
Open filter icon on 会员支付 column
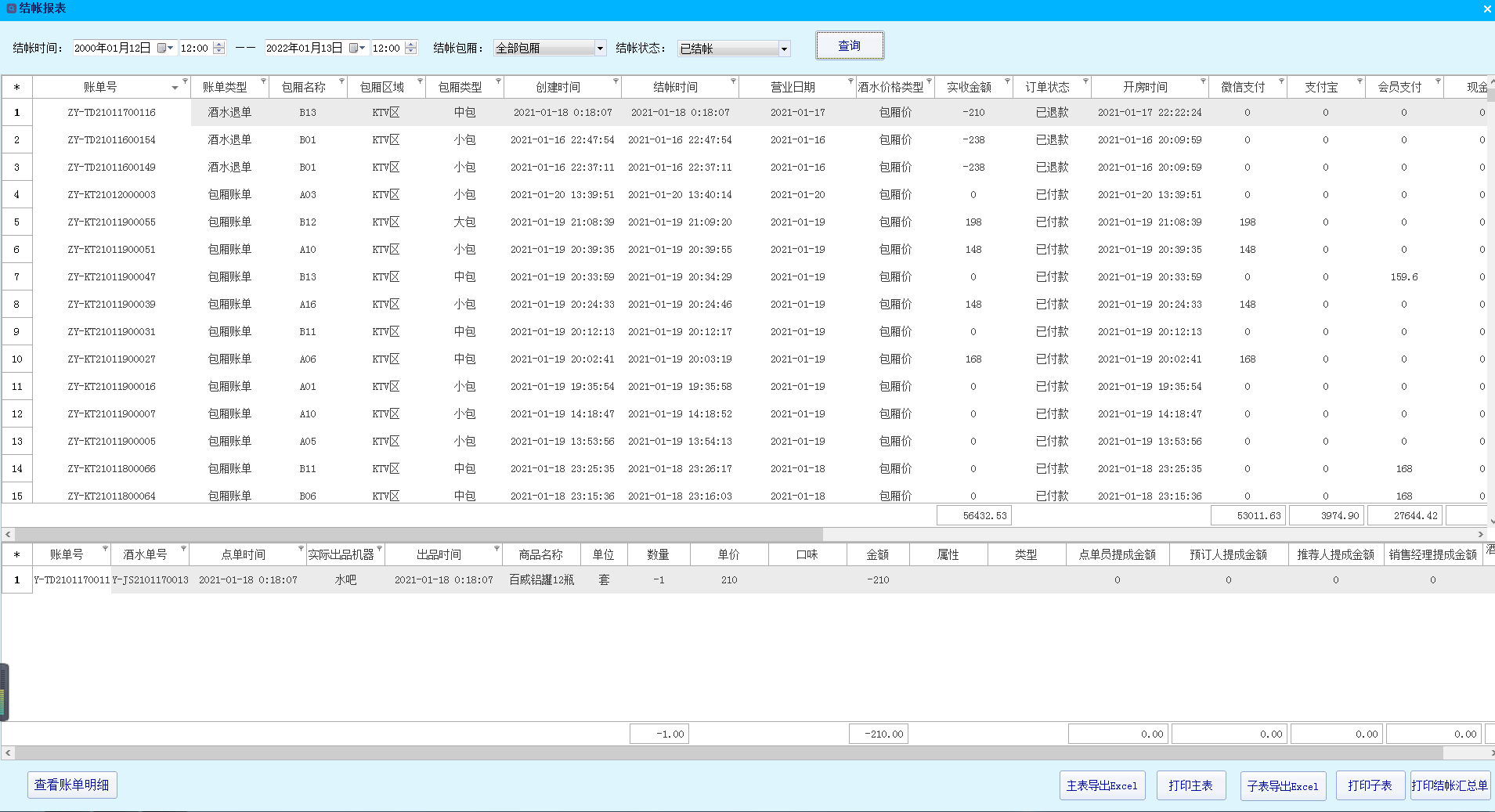coord(1438,81)
